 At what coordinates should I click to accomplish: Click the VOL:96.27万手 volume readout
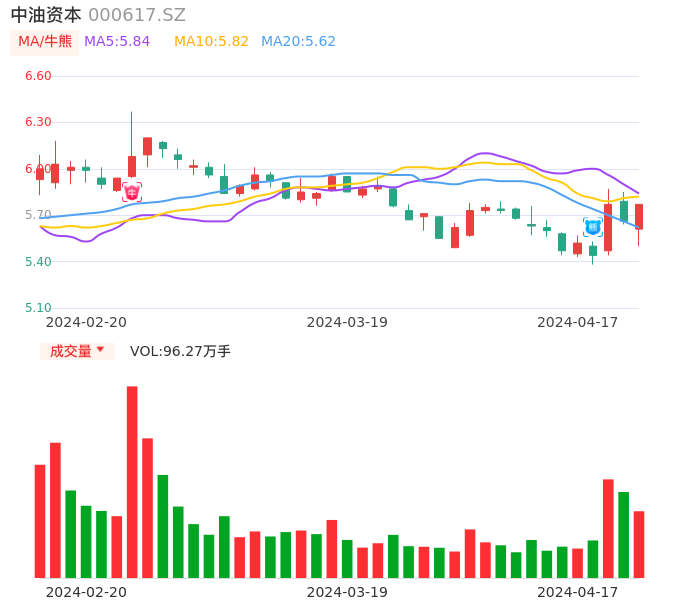coord(180,351)
